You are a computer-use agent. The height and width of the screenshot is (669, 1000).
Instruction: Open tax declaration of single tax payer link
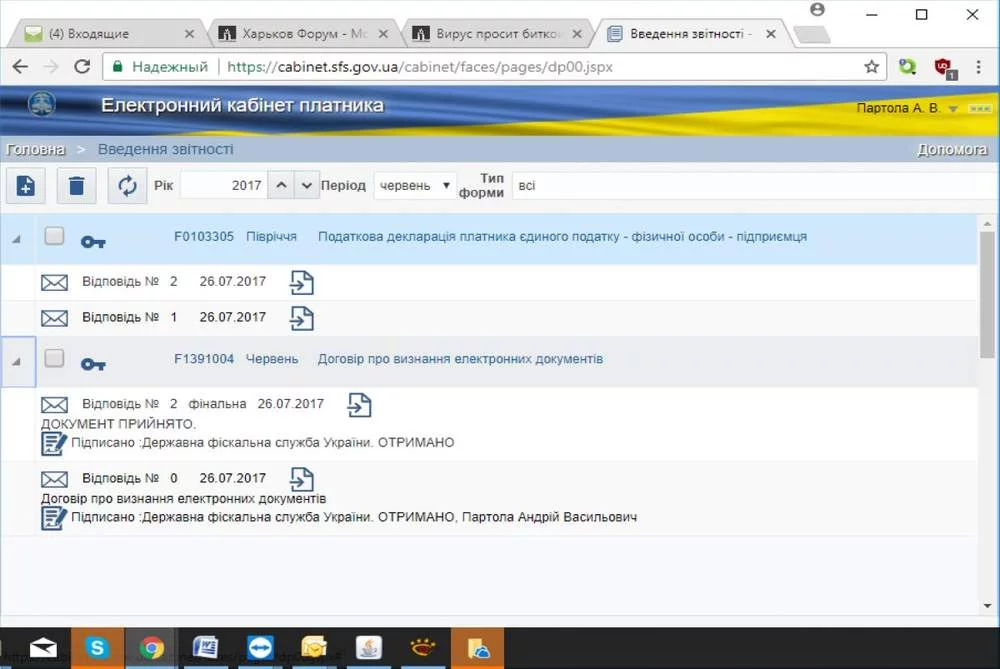562,237
